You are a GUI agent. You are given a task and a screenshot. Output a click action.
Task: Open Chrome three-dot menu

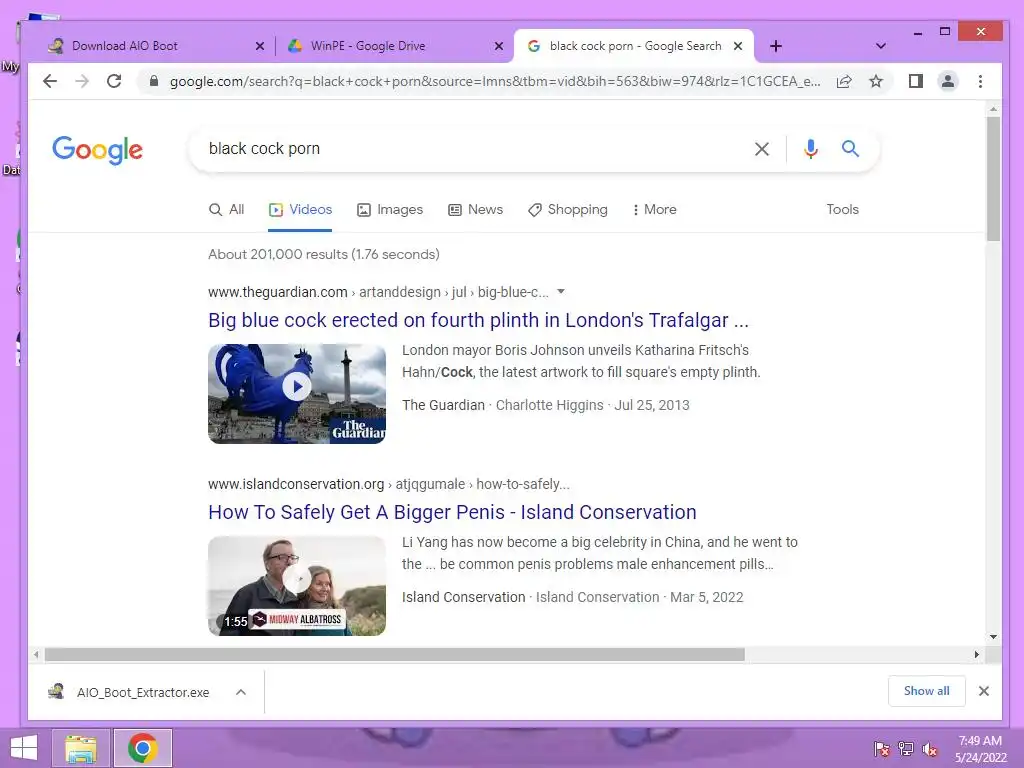(980, 81)
